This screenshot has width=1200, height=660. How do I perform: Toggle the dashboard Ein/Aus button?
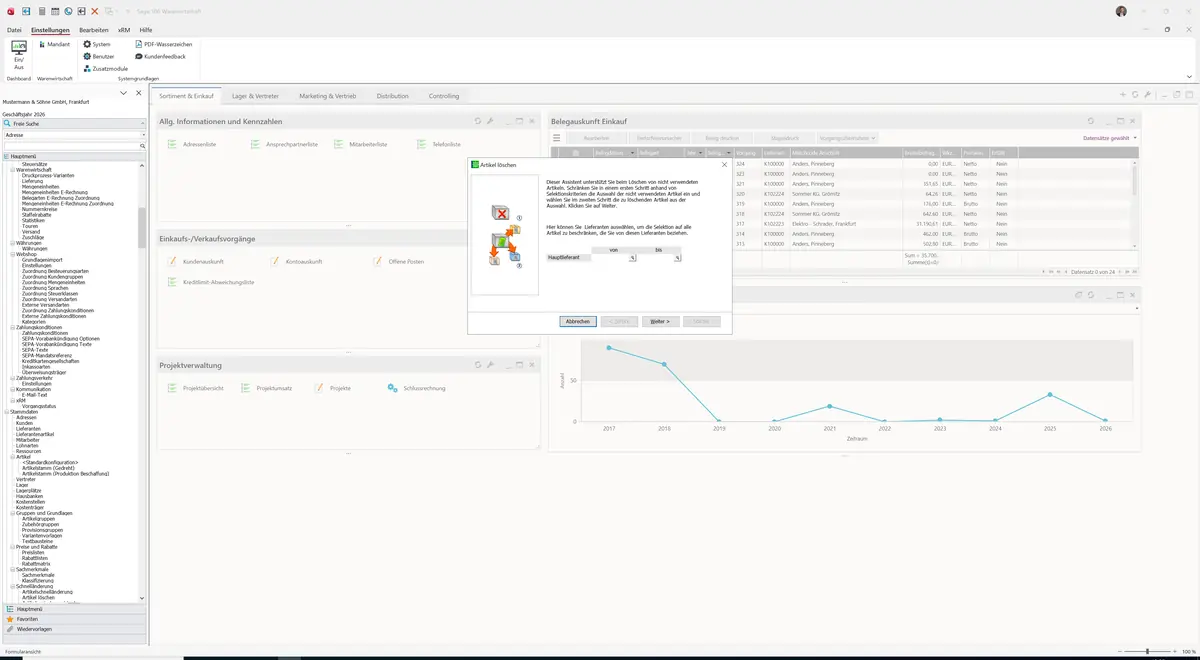(x=18, y=54)
